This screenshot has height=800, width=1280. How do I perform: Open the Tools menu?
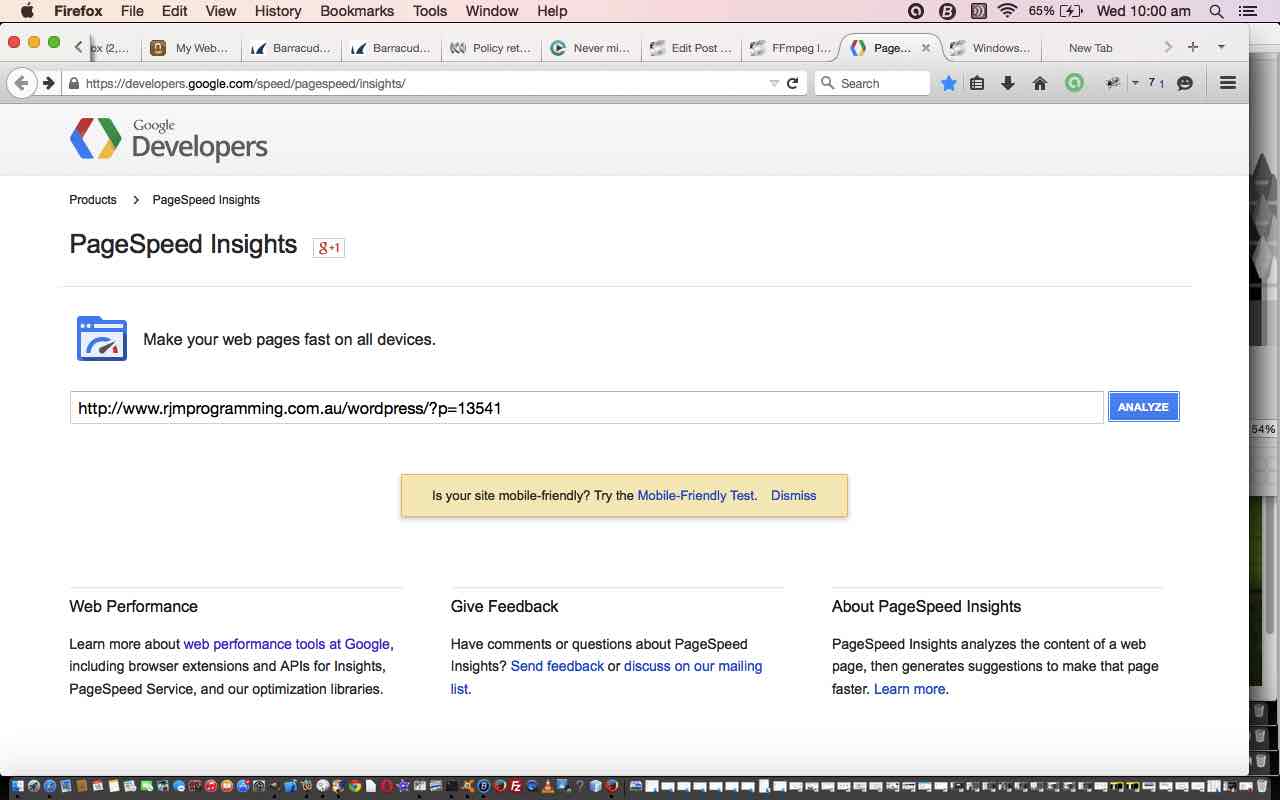coord(430,11)
